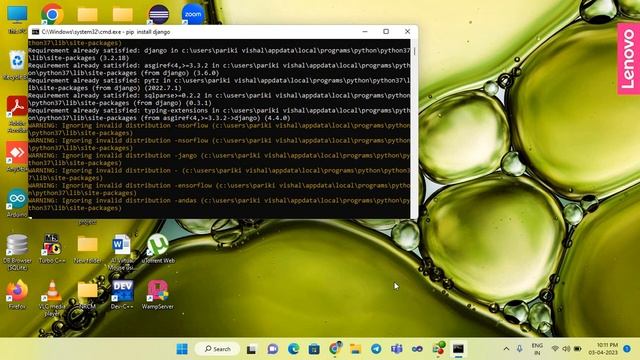Screen dimensions: 640x360
Task: Click the warning mentioning -jango distribution
Action: [219, 159]
